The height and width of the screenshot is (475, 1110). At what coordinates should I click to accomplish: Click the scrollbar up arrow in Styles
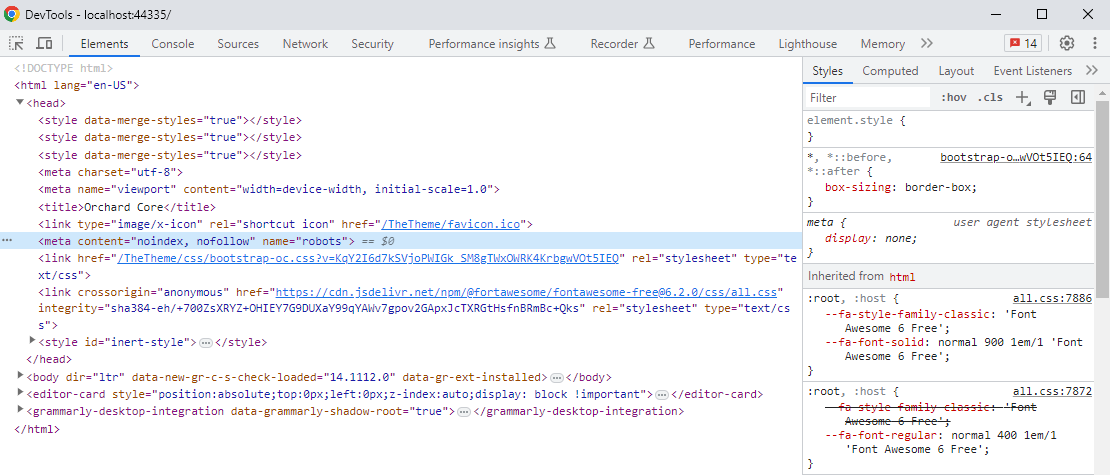pyautogui.click(x=1102, y=93)
